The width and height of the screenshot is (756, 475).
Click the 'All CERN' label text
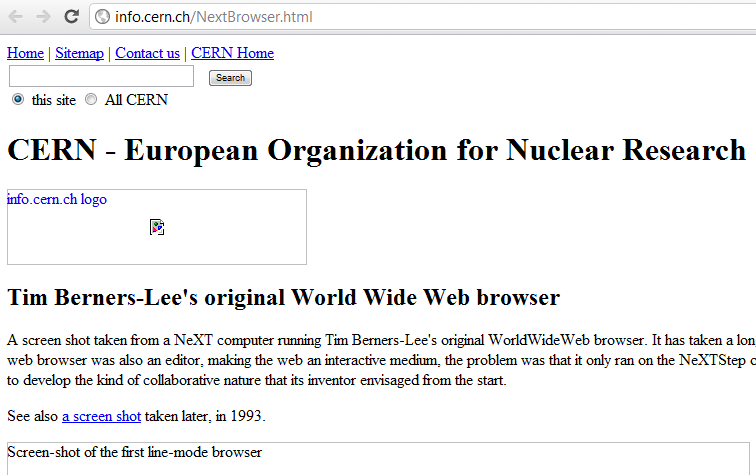tap(136, 100)
